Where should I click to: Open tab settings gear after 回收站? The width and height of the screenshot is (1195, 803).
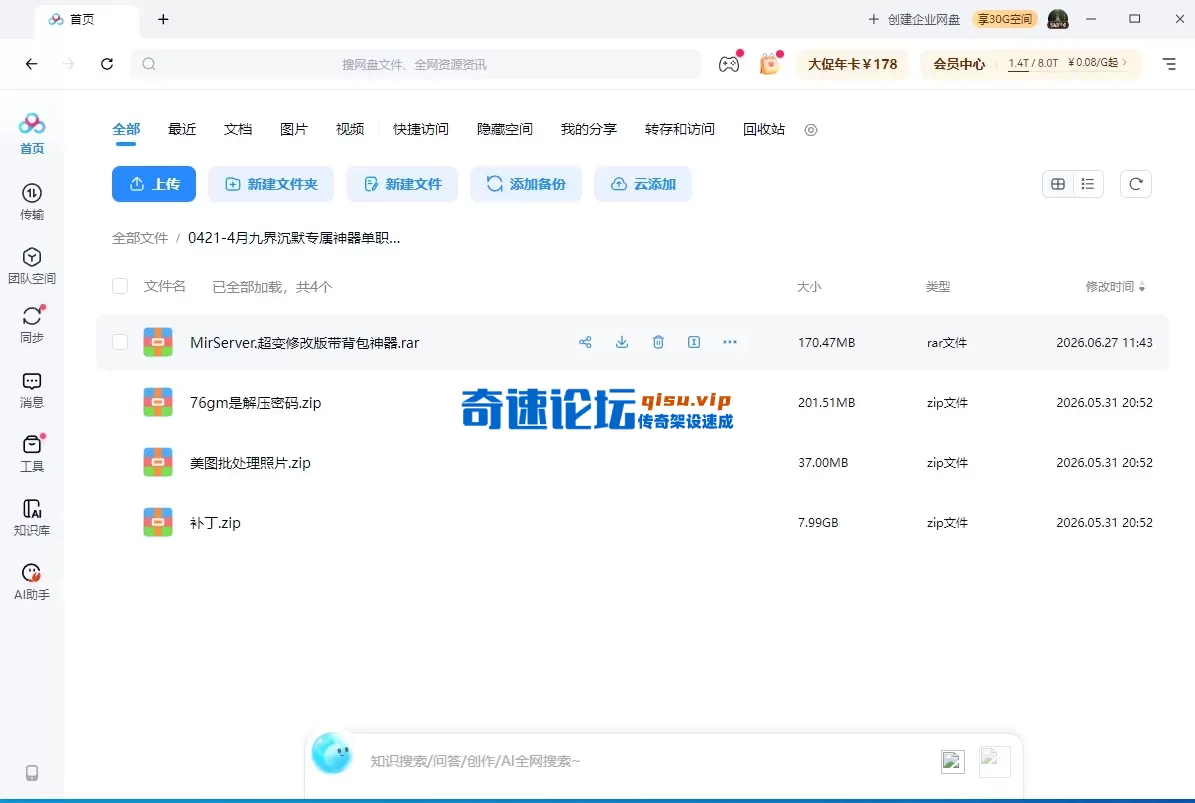[x=811, y=130]
